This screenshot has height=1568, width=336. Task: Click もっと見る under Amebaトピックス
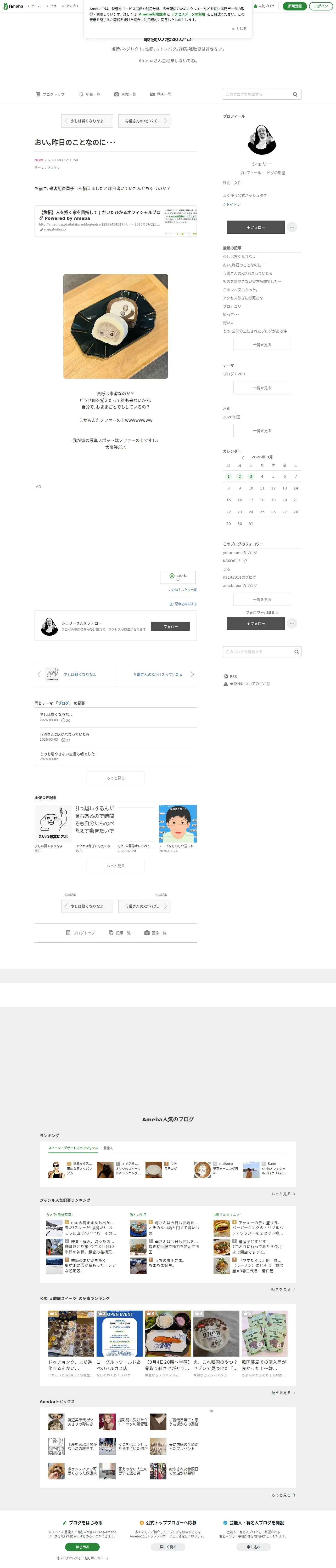pos(284,1495)
